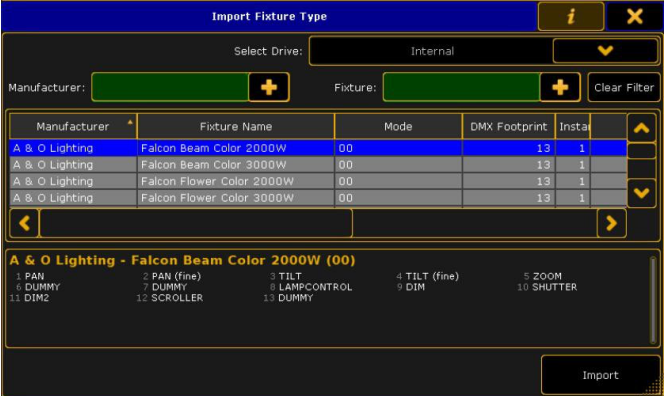This screenshot has height=396, width=664.
Task: Click the right arrow of the horizontal scrollbar
Action: click(611, 223)
